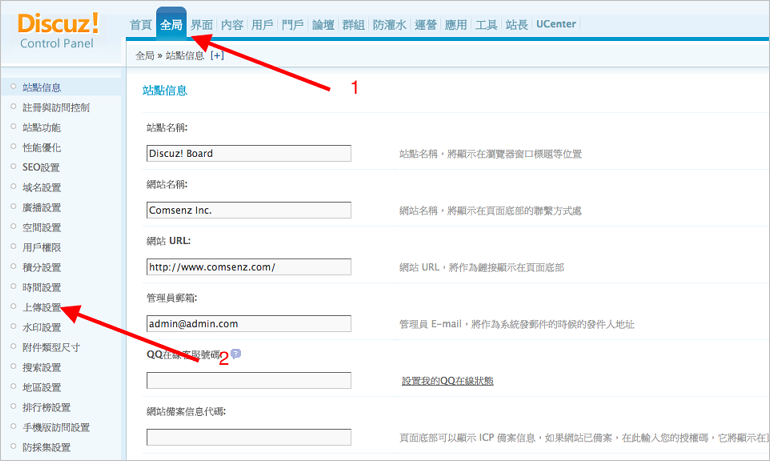
Task: Switch to the 論壇 tab
Action: point(323,24)
